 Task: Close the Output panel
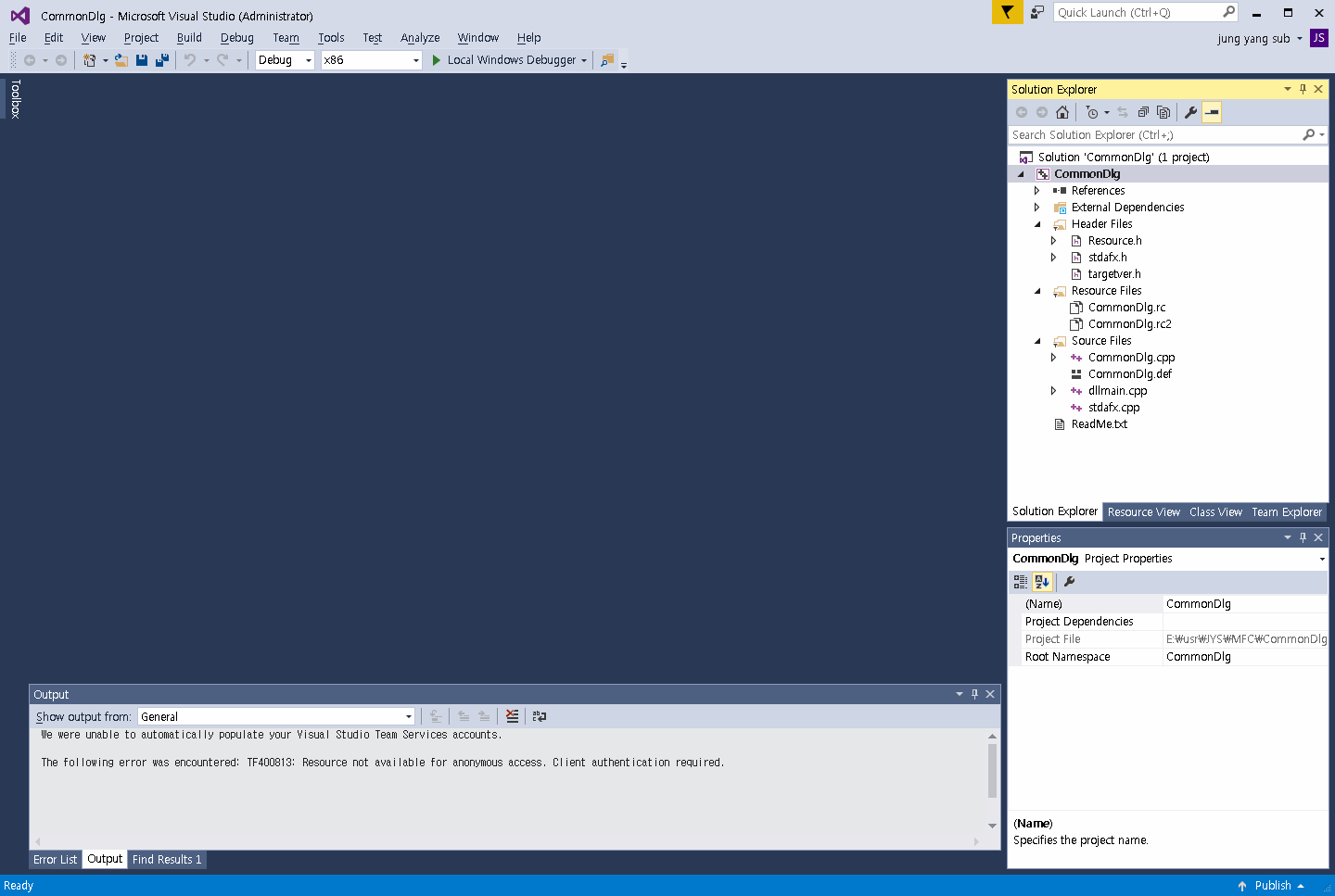pos(990,694)
